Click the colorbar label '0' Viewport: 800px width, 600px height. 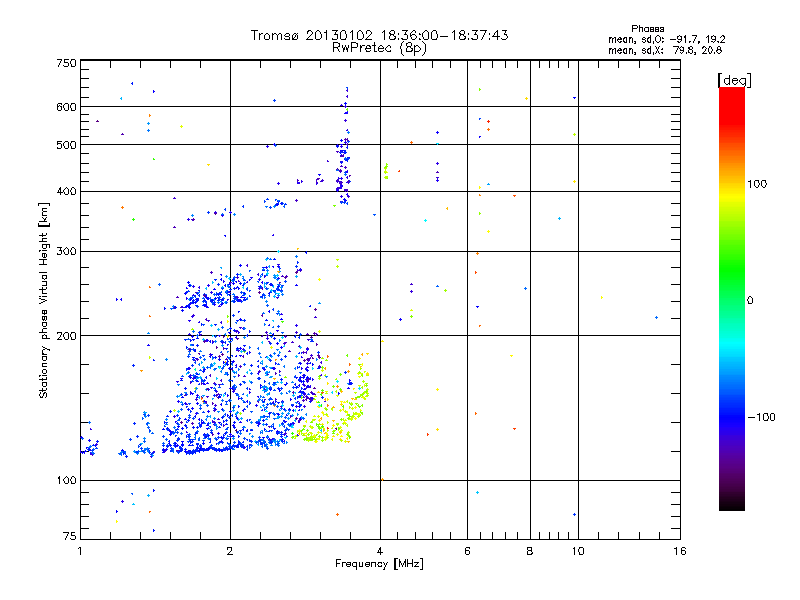[750, 301]
